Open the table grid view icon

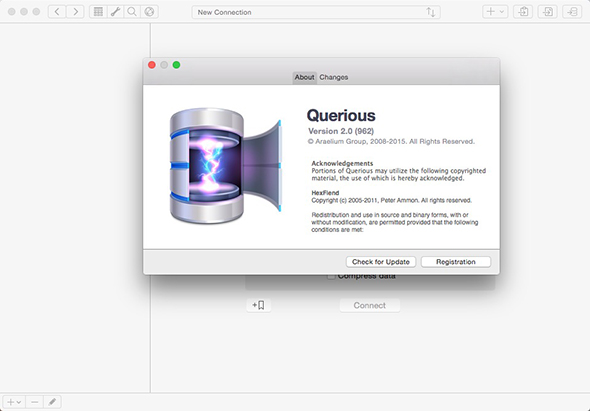click(98, 12)
